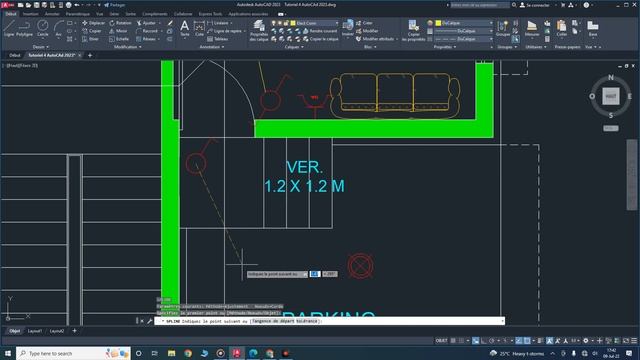Switch to the Début file tab

[14, 55]
